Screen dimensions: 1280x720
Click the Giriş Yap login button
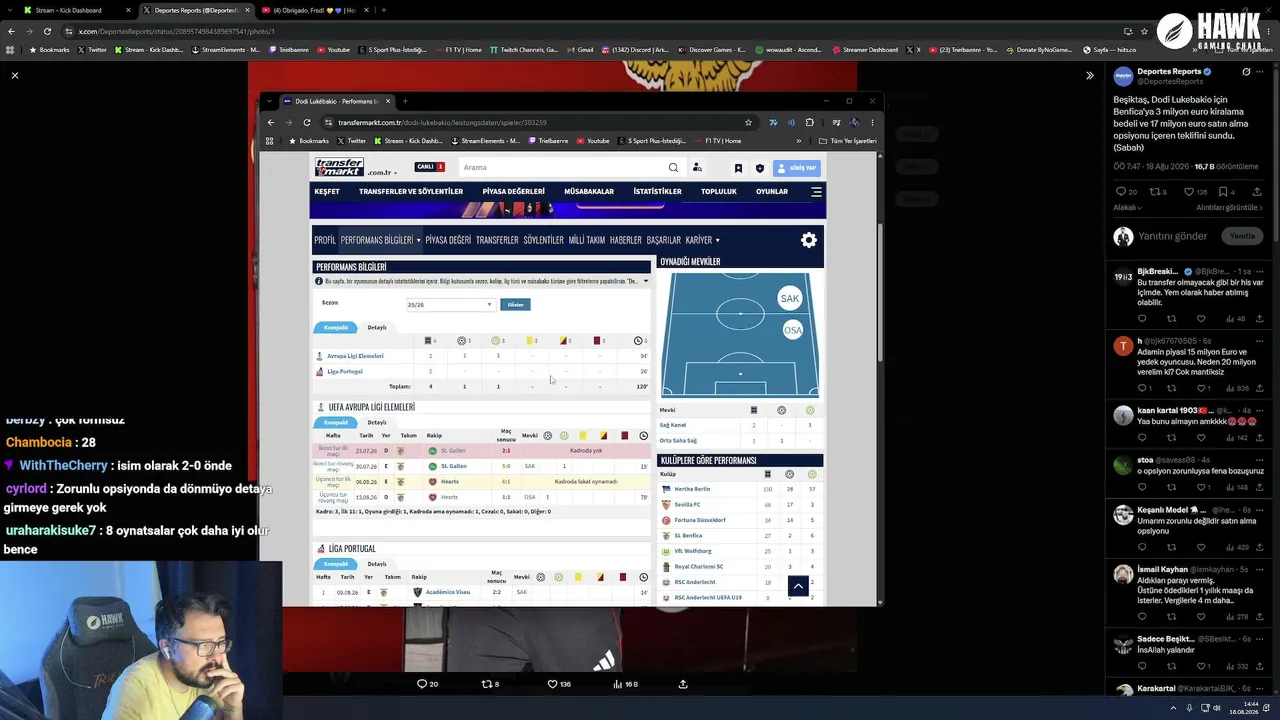pyautogui.click(x=797, y=168)
